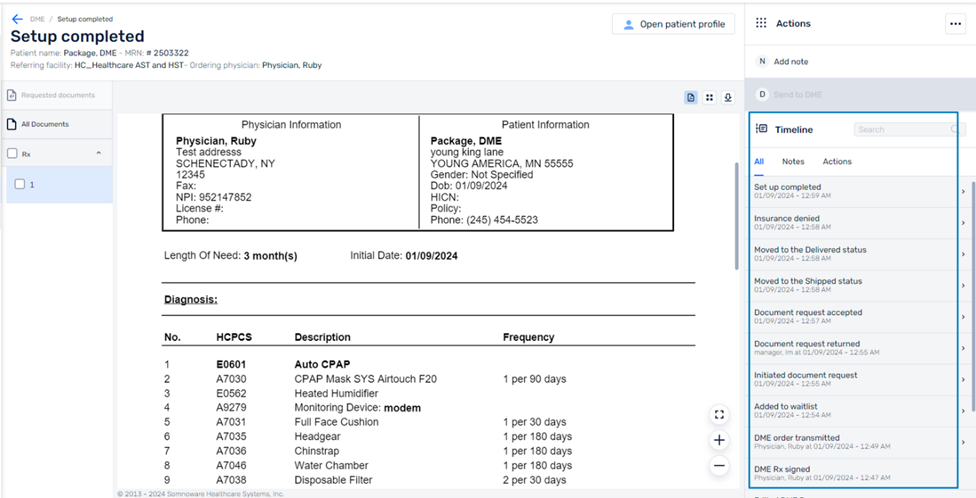Click the DME breadcrumb link
This screenshot has height=498, width=976.
coord(37,19)
